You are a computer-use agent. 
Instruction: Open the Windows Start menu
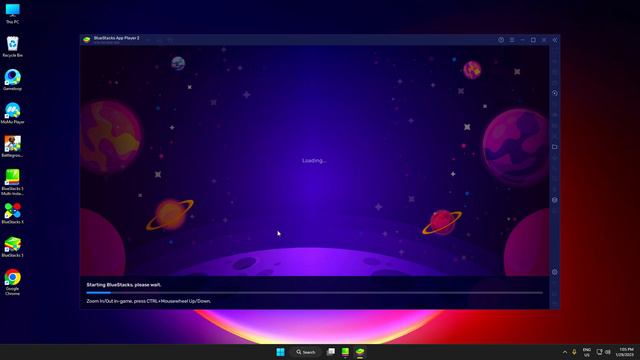click(280, 352)
